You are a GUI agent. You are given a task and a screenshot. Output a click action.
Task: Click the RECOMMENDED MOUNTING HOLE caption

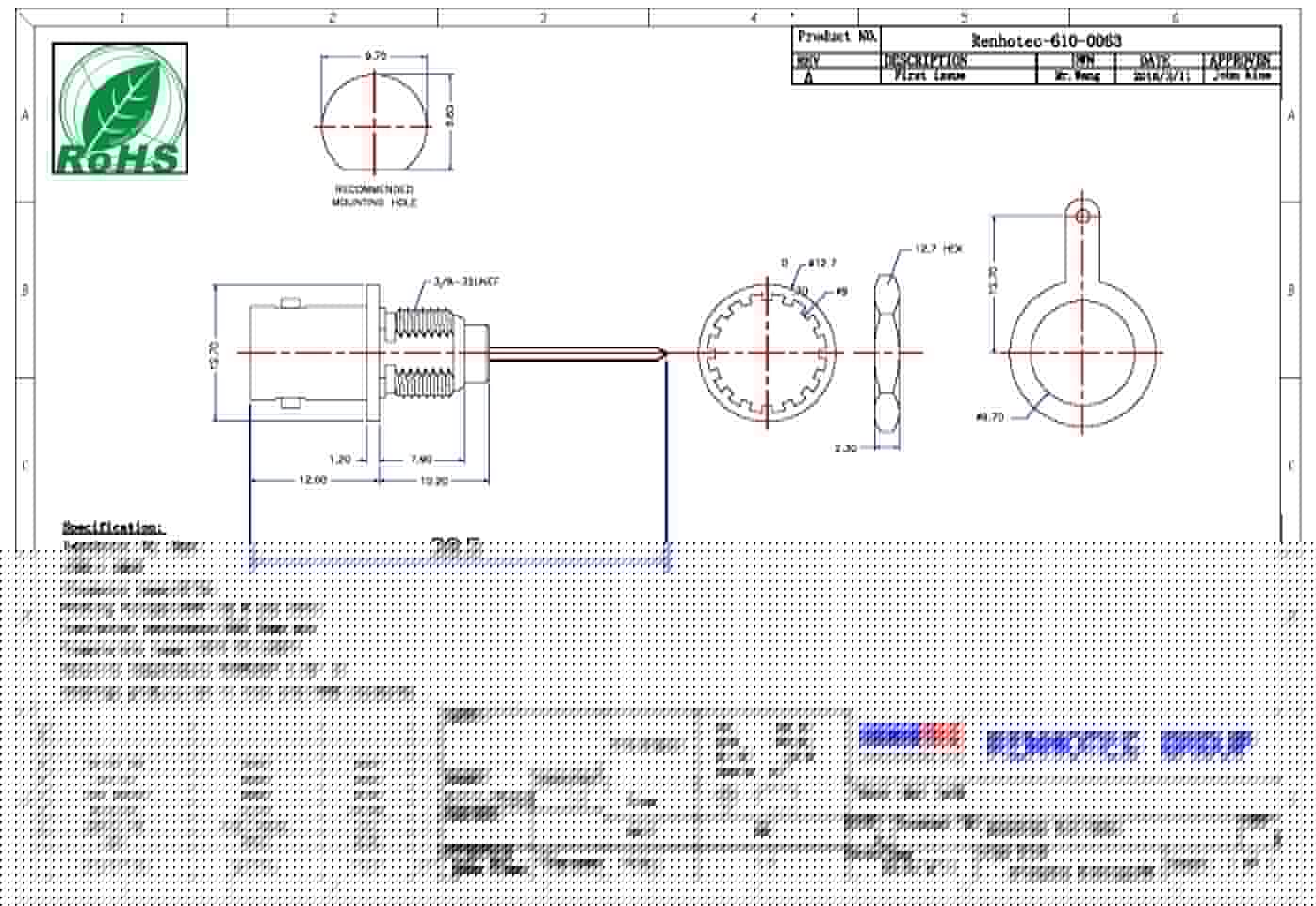click(374, 196)
